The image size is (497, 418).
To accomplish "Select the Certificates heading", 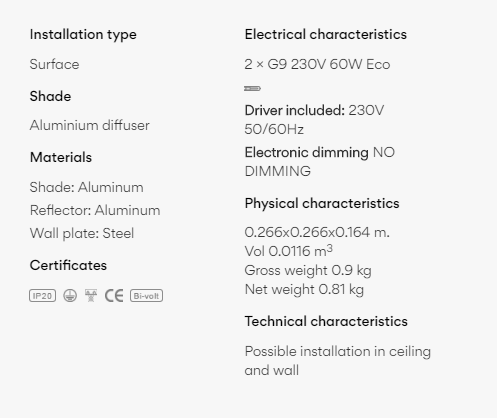I will [x=68, y=265].
